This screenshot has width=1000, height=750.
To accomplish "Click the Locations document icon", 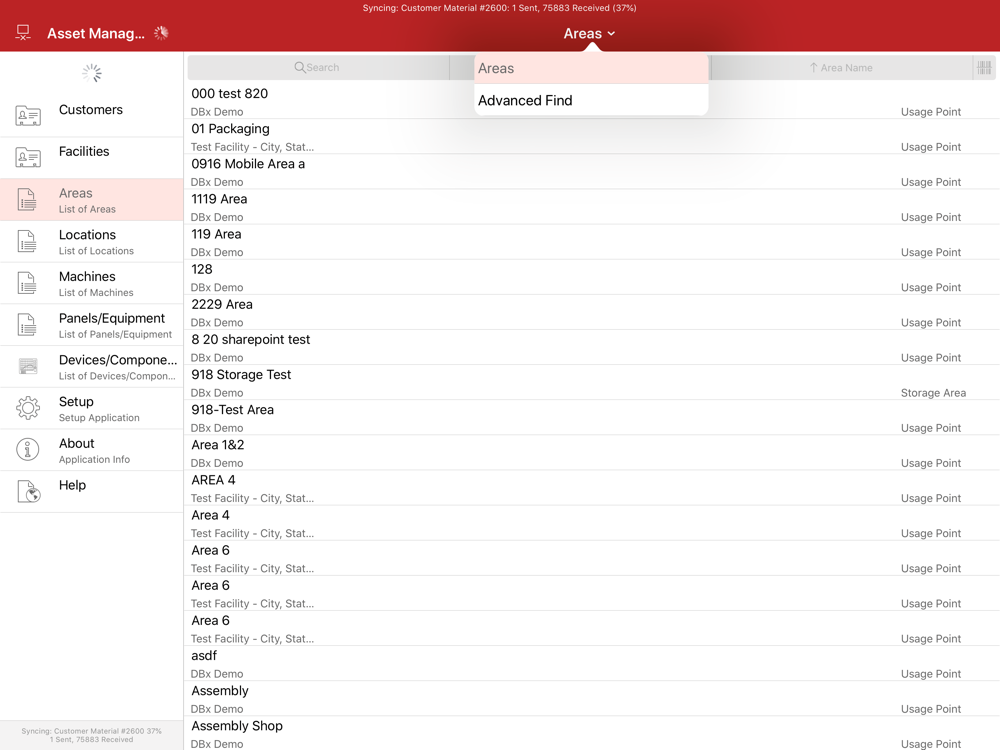I will click(27, 242).
